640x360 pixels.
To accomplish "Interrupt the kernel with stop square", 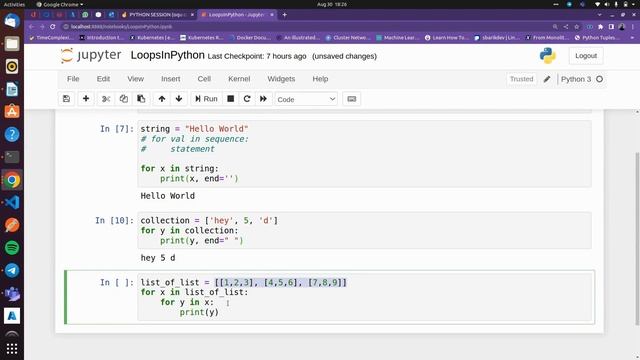I will [x=231, y=99].
